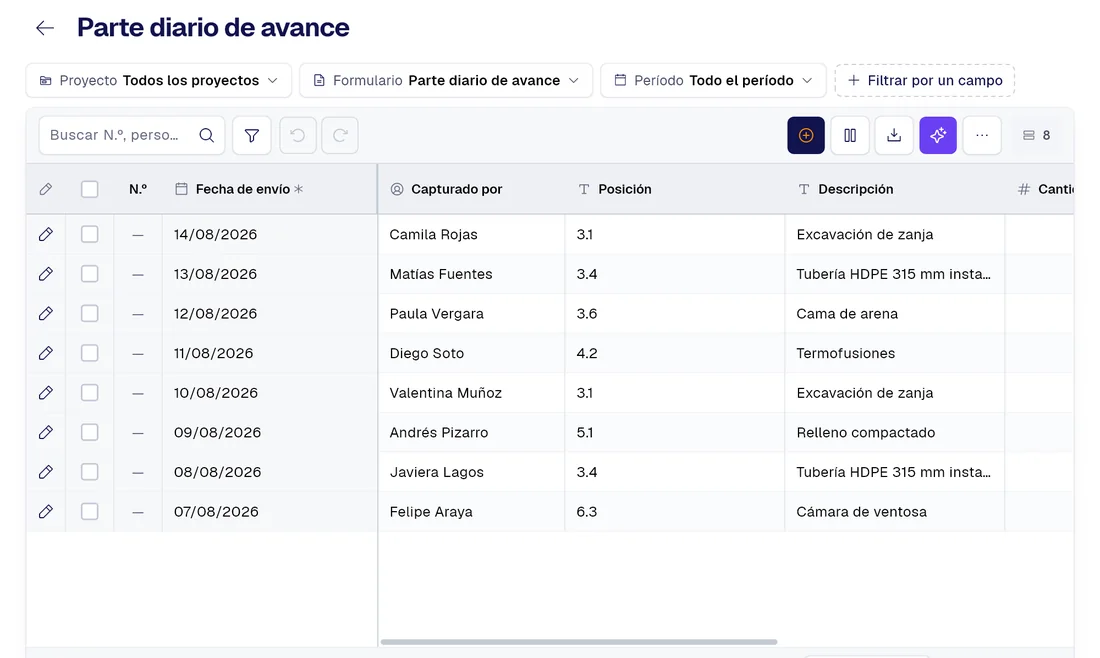
Task: Click the Camila Rojas cell
Action: point(471,234)
